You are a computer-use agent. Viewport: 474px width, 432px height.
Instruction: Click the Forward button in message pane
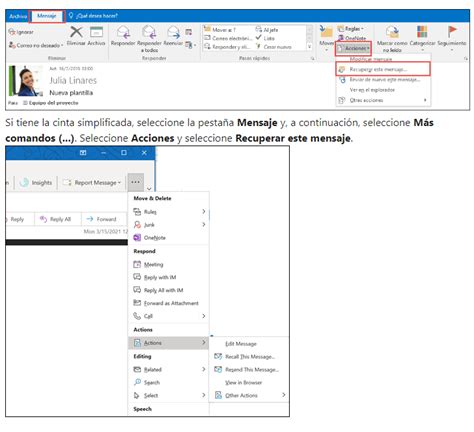pos(102,219)
